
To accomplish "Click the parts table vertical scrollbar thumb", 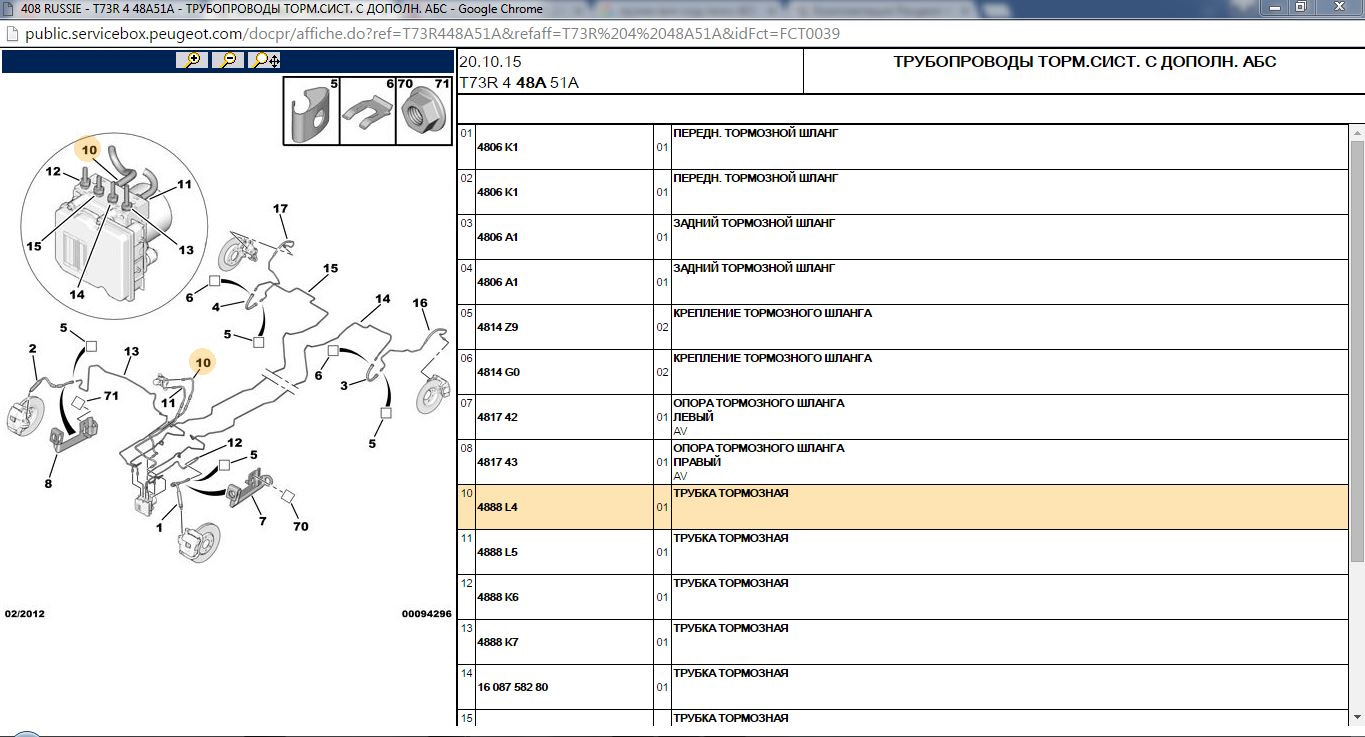I will click(x=1357, y=350).
